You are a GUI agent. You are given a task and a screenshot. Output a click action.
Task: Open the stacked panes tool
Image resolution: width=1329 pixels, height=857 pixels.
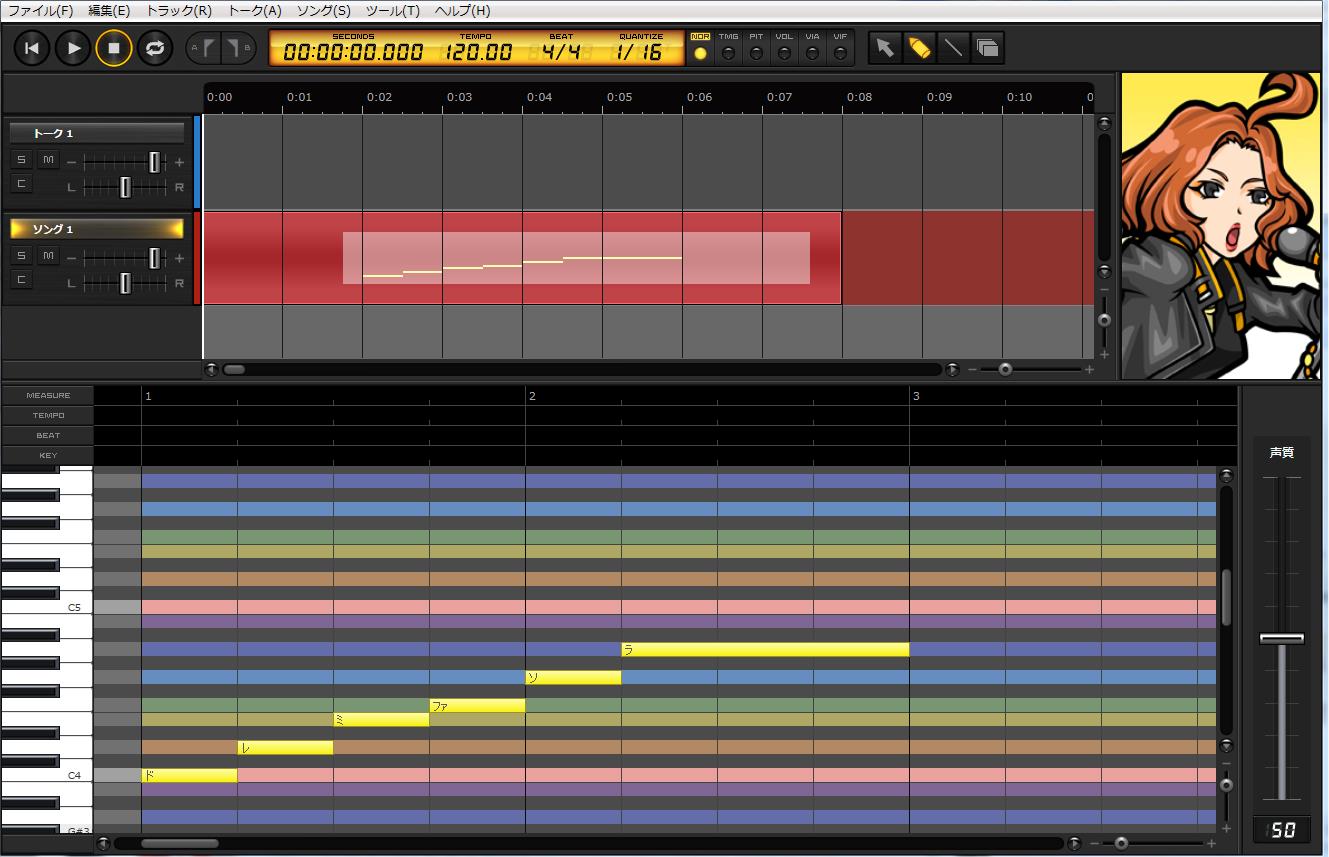click(987, 47)
